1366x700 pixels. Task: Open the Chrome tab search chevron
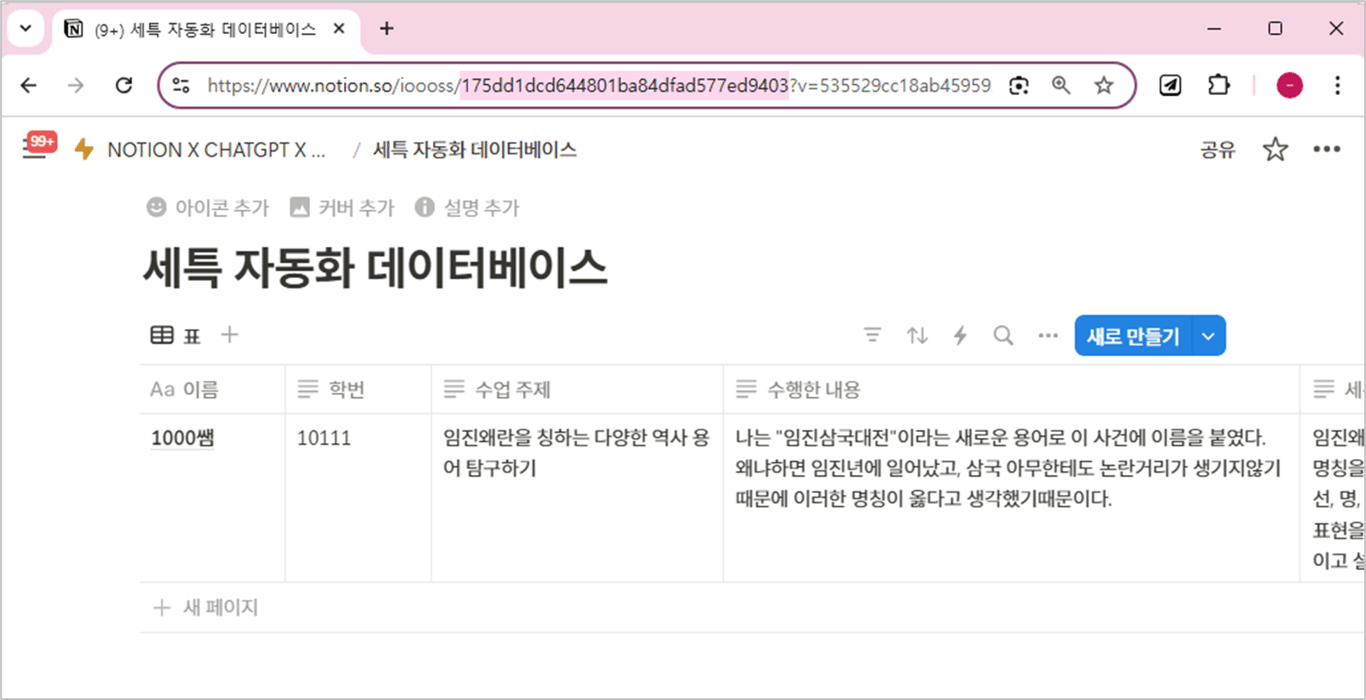(x=26, y=28)
